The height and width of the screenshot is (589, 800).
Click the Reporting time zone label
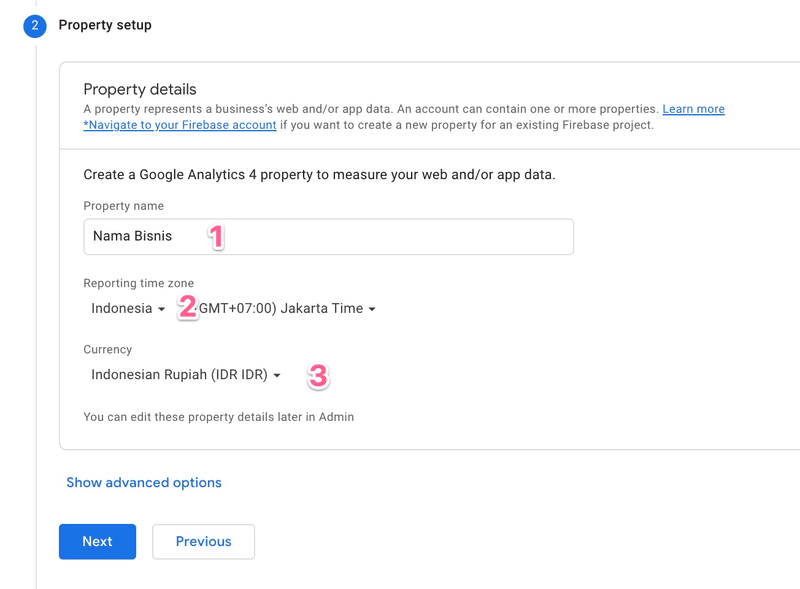[139, 283]
